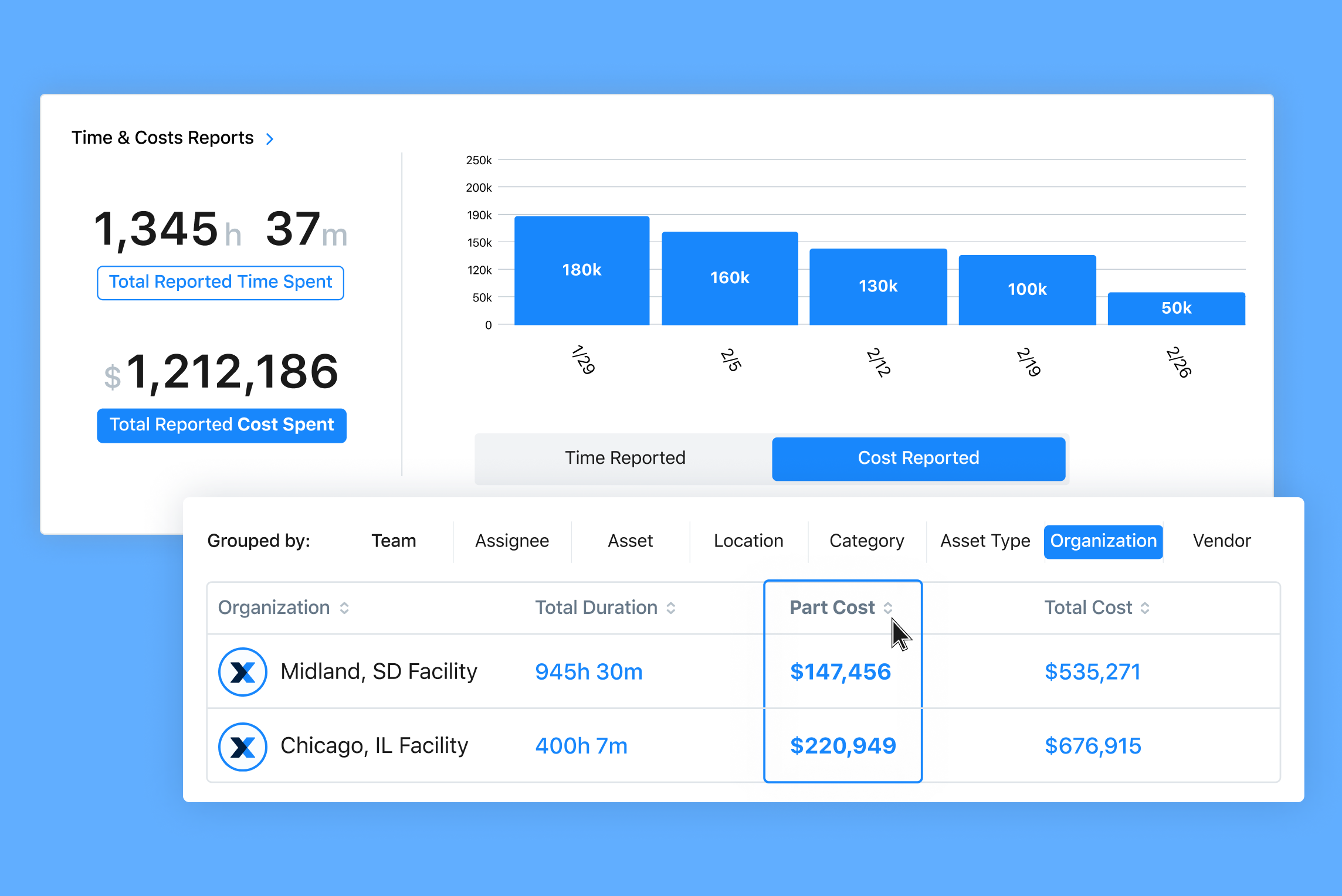Open Time & Costs Reports chevron arrow

click(270, 139)
